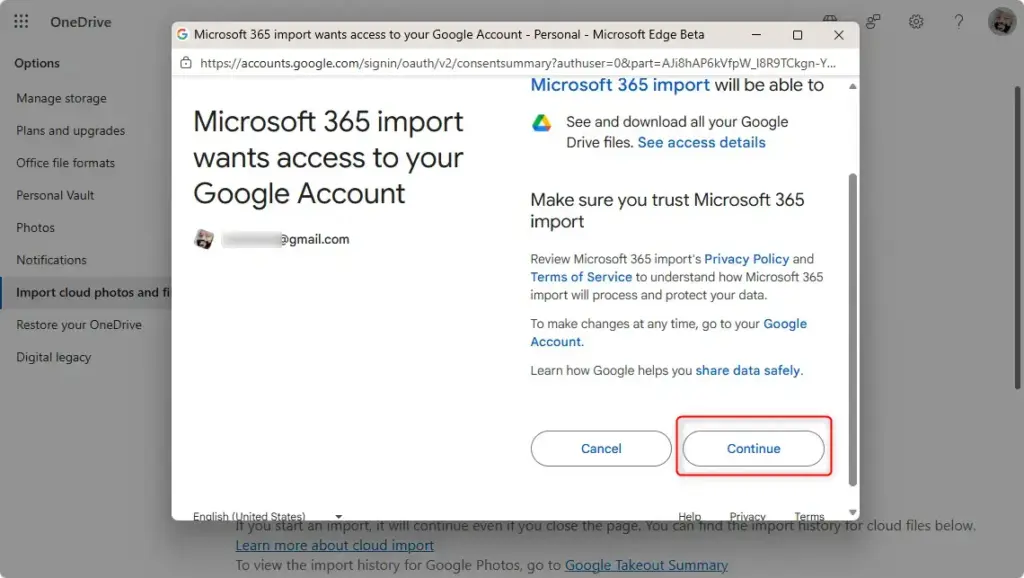1024x578 pixels.
Task: Open the English (United States) language dropdown
Action: (x=267, y=515)
